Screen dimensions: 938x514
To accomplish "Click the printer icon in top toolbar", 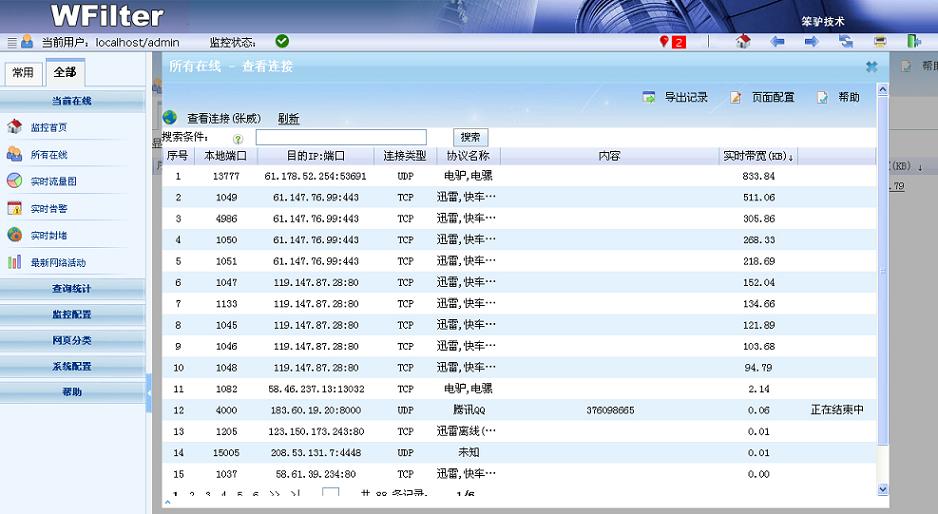I will click(x=880, y=42).
